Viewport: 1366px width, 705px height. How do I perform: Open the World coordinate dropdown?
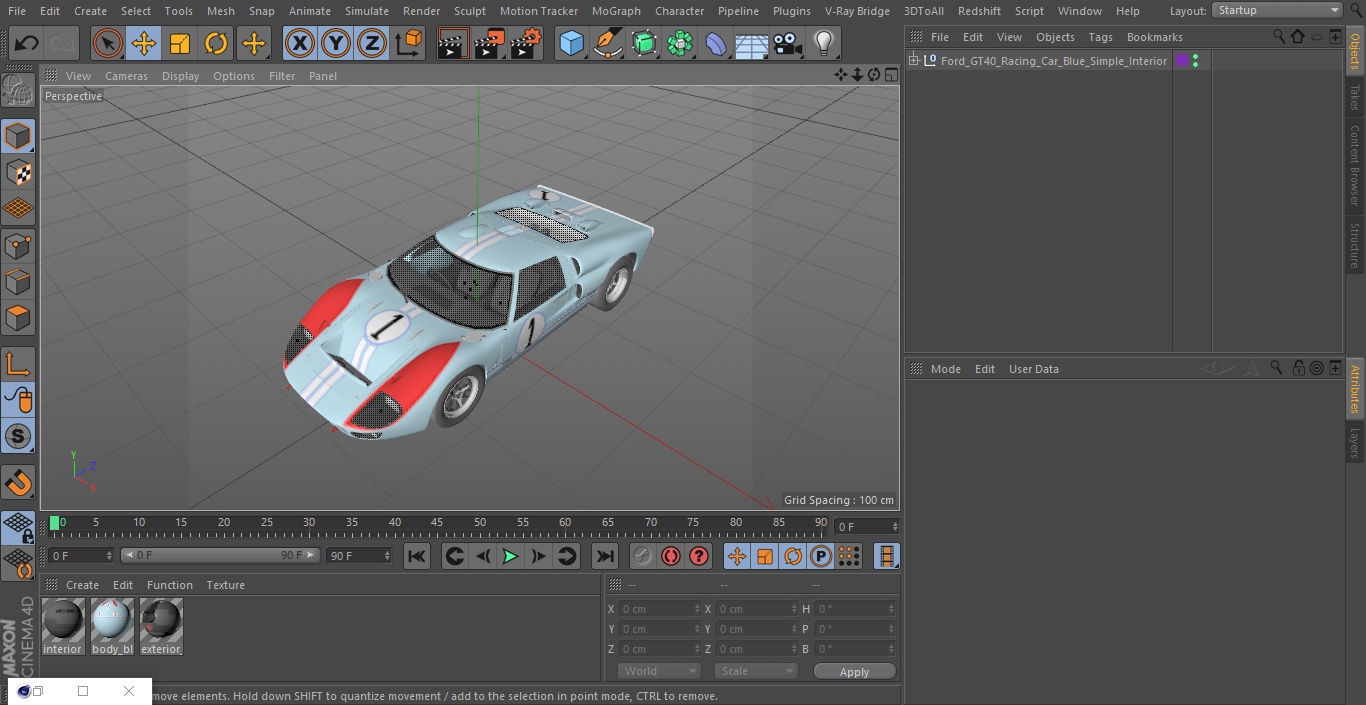point(659,671)
